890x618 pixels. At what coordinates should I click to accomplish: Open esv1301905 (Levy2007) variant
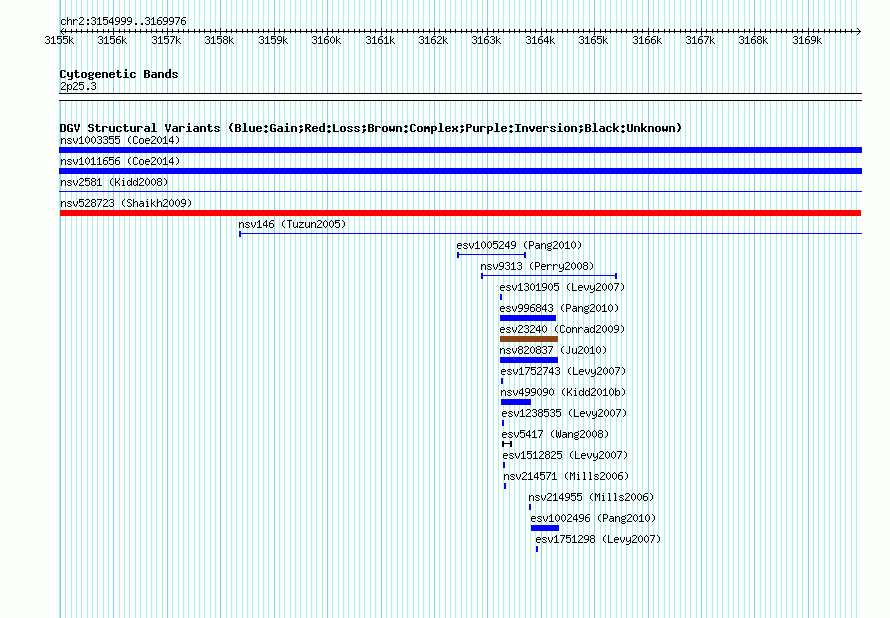[562, 287]
